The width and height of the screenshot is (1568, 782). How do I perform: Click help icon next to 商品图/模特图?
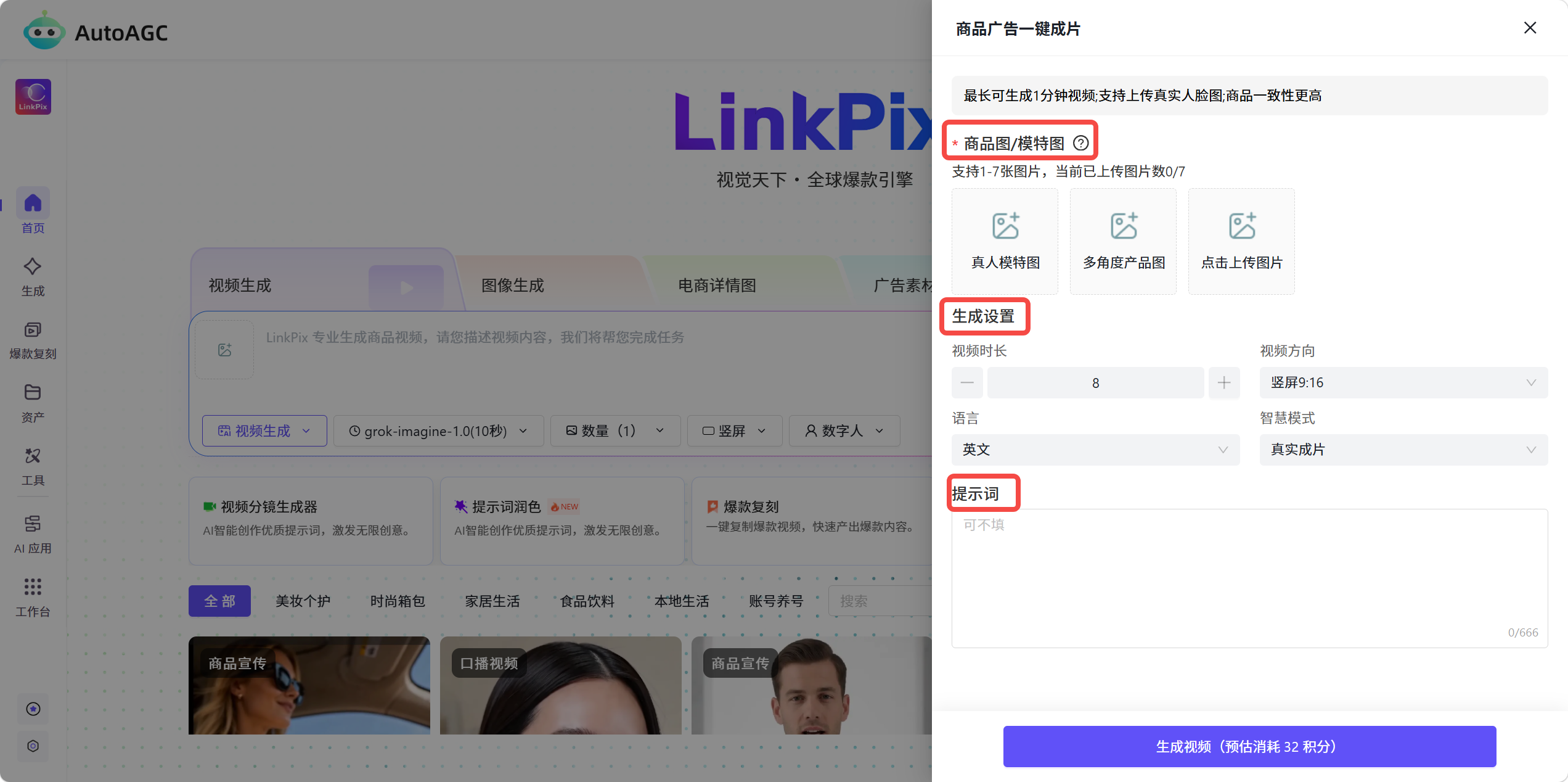(1080, 143)
